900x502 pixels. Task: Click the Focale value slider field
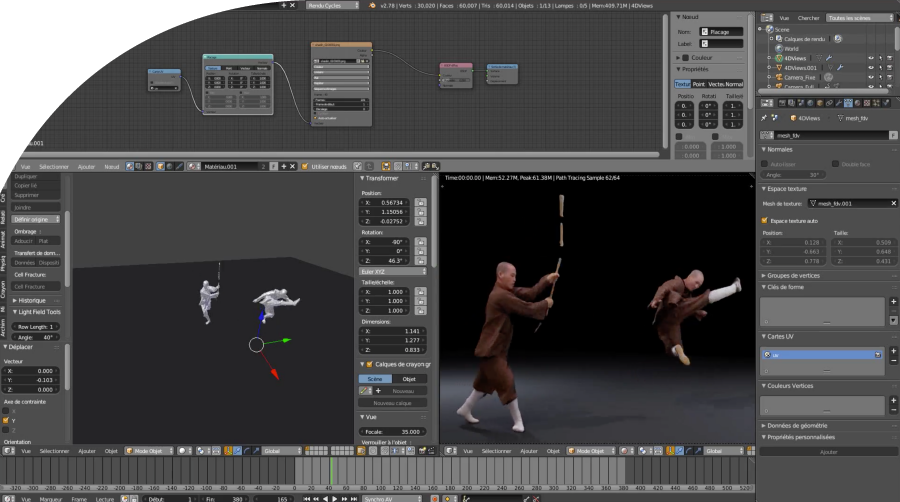pyautogui.click(x=391, y=432)
